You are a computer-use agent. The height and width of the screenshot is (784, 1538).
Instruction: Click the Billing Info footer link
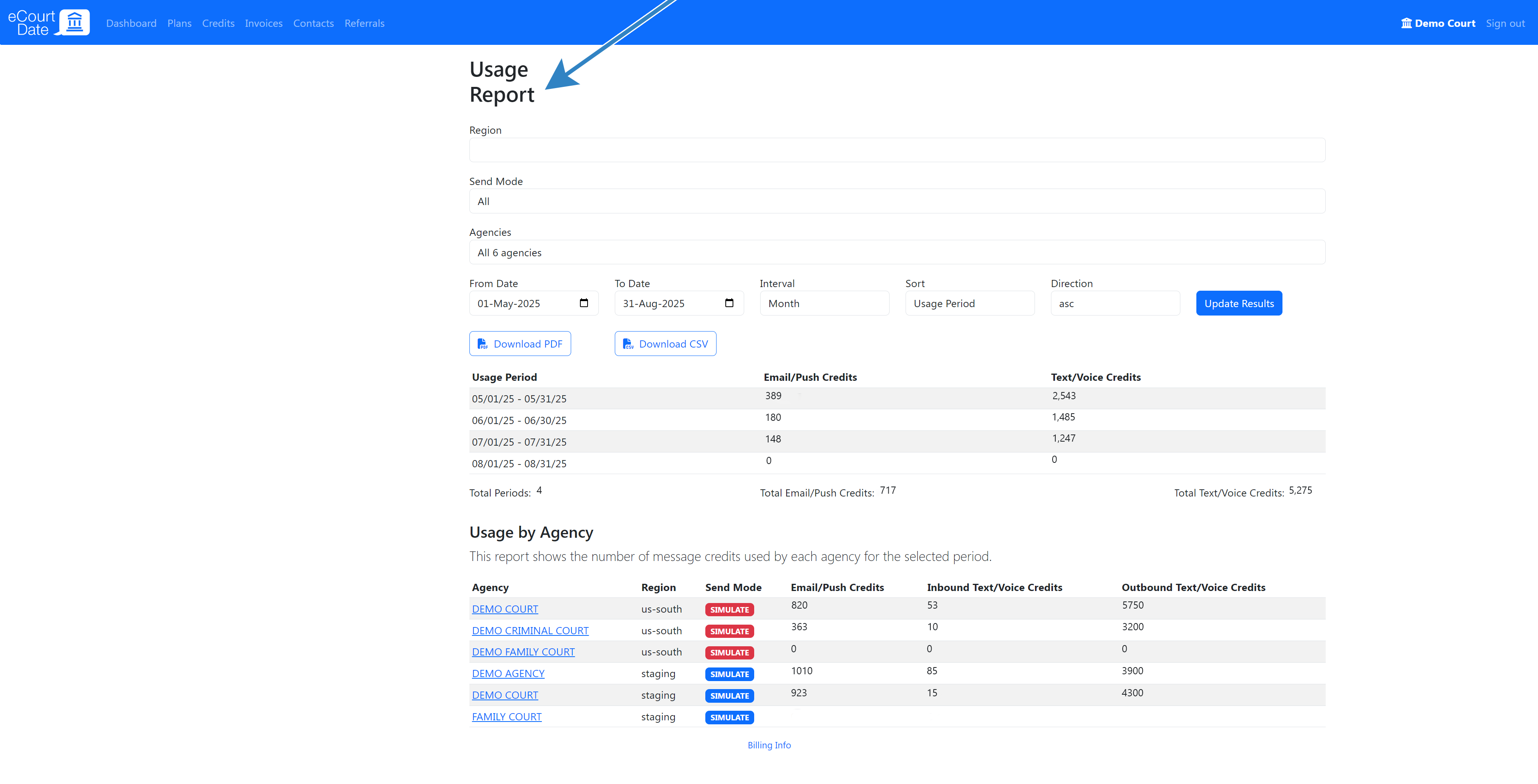point(769,745)
